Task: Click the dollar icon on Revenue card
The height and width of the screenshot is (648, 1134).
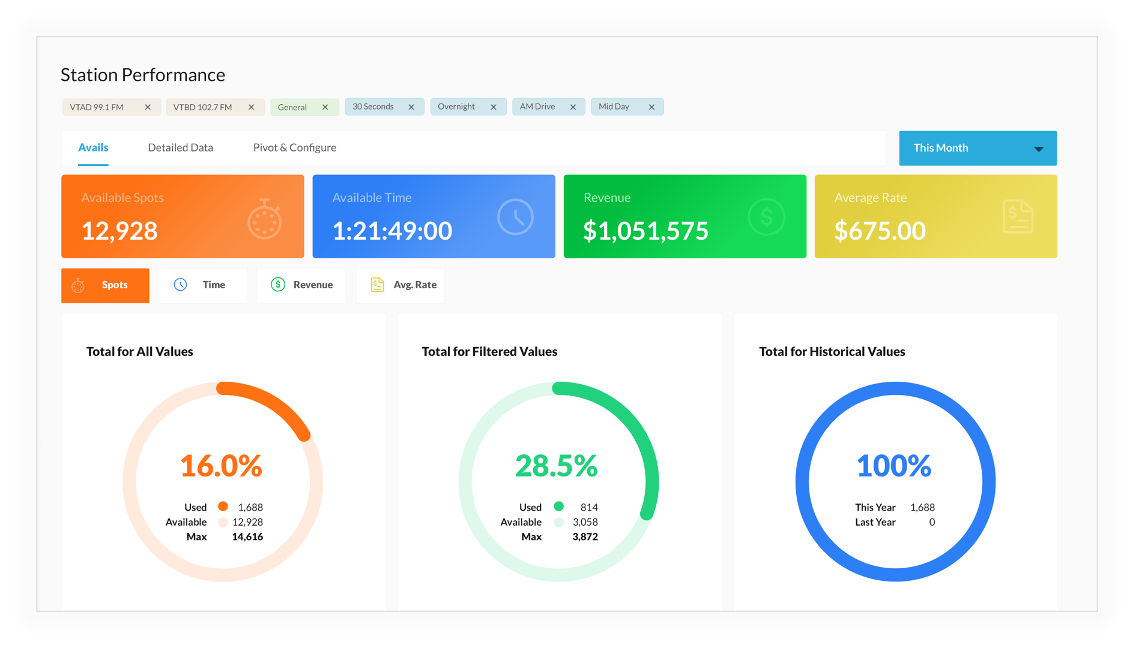Action: 767,217
